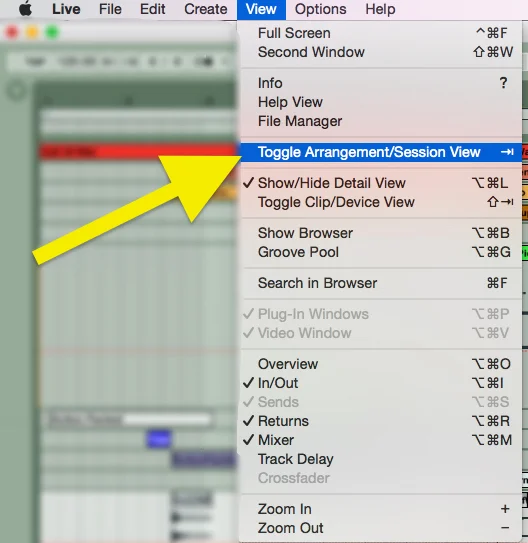Open the Options menu

(x=320, y=9)
